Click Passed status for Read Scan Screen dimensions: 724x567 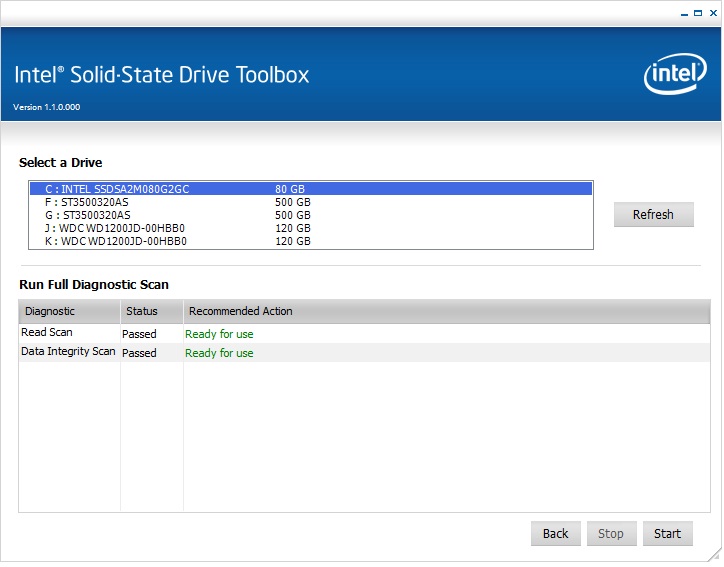tap(139, 334)
